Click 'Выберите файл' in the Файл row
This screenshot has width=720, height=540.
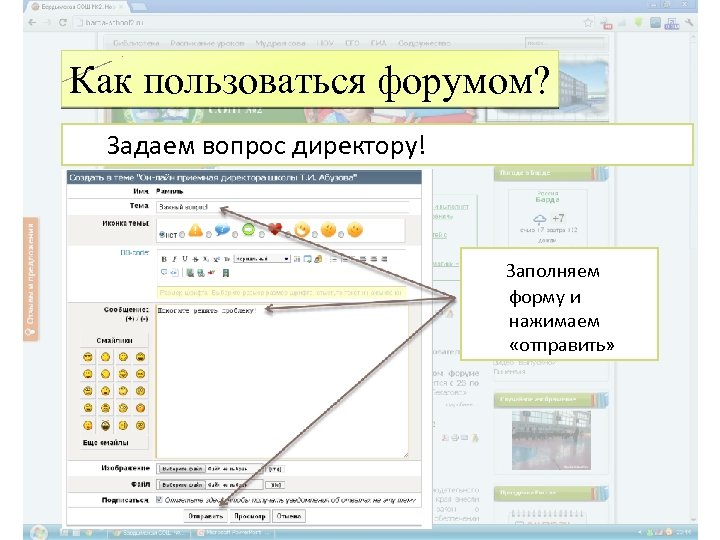[x=182, y=485]
